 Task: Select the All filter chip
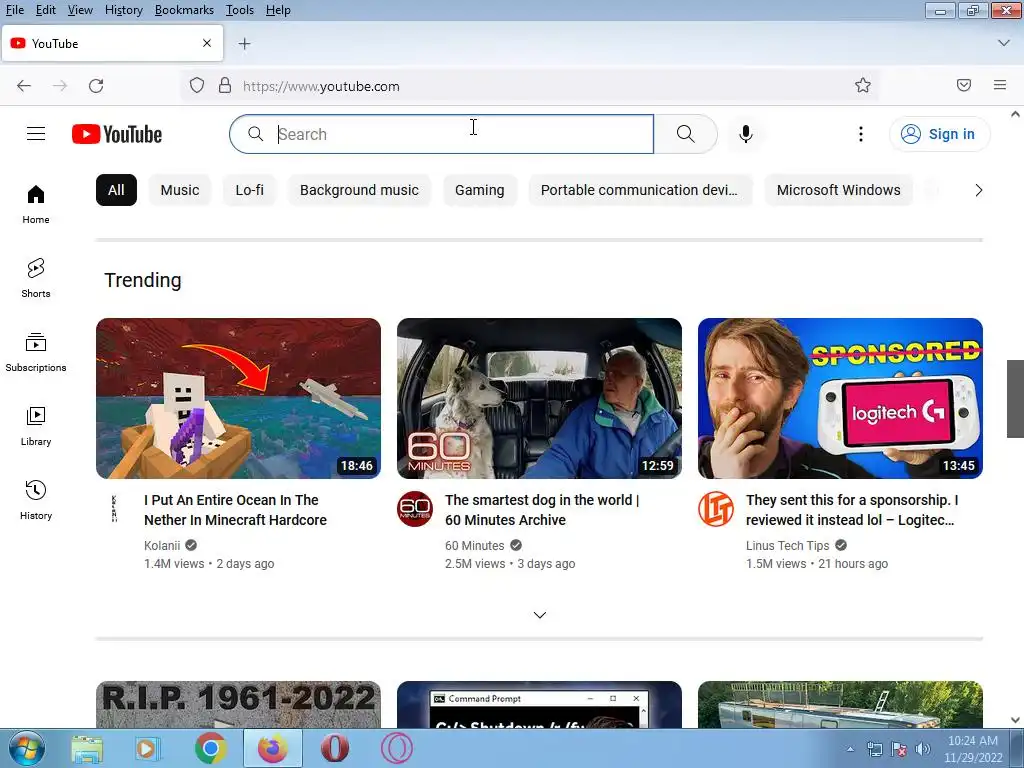point(116,190)
